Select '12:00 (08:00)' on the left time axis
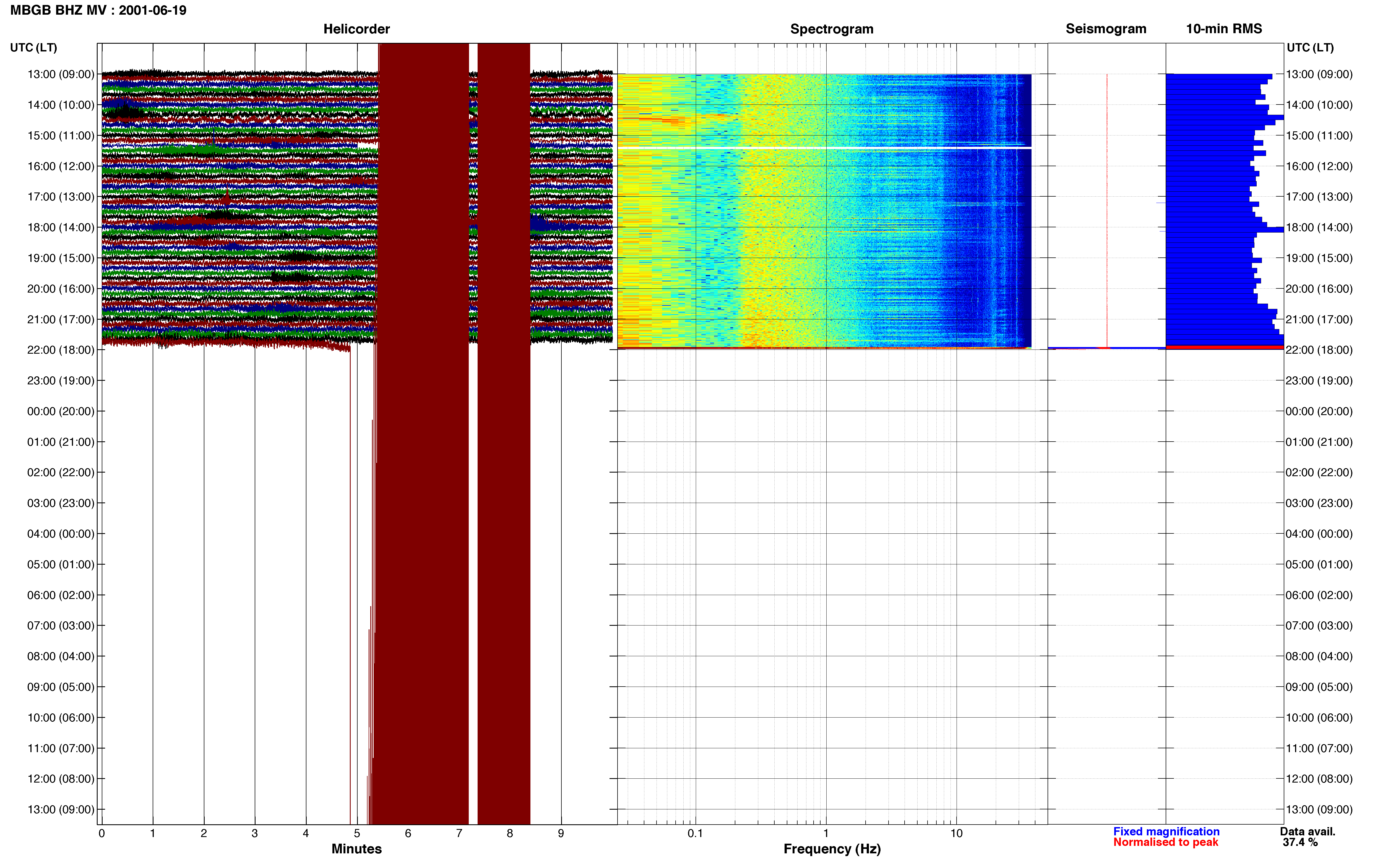The width and height of the screenshot is (1388, 868). tap(61, 779)
